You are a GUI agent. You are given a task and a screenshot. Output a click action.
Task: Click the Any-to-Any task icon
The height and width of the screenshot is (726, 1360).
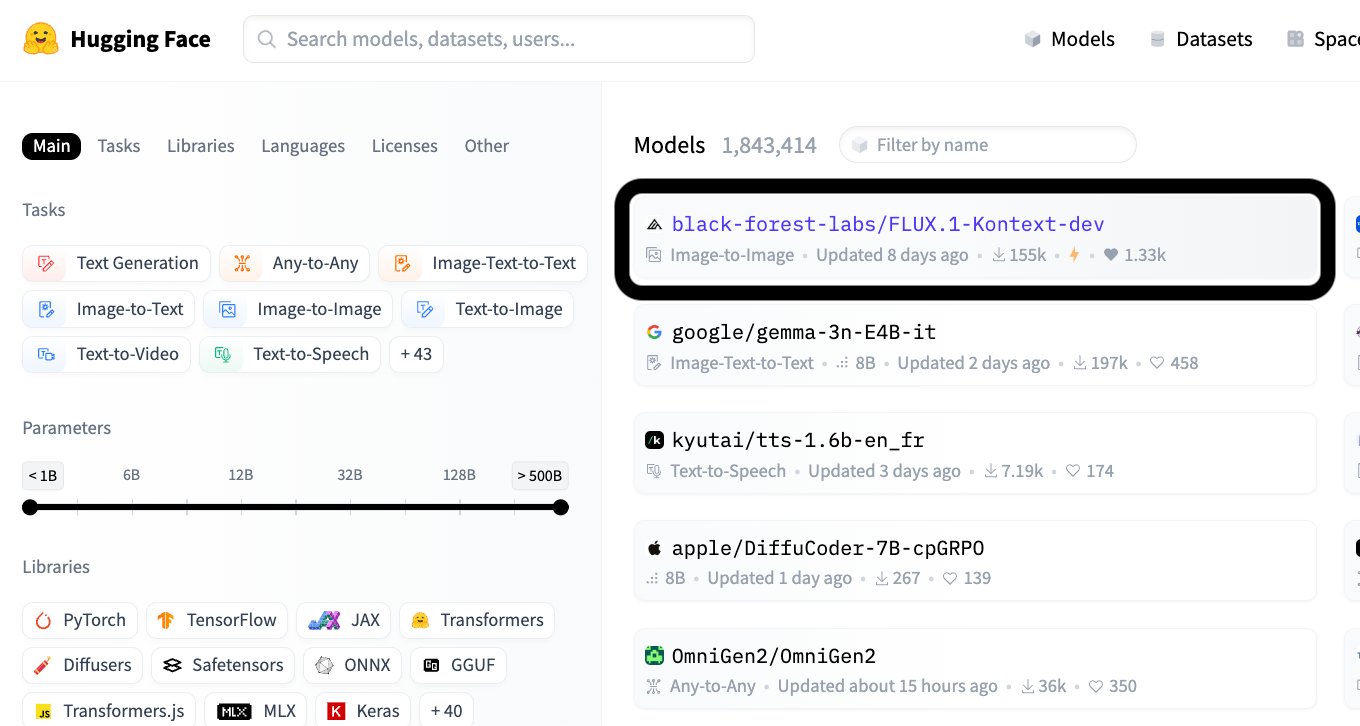[242, 264]
